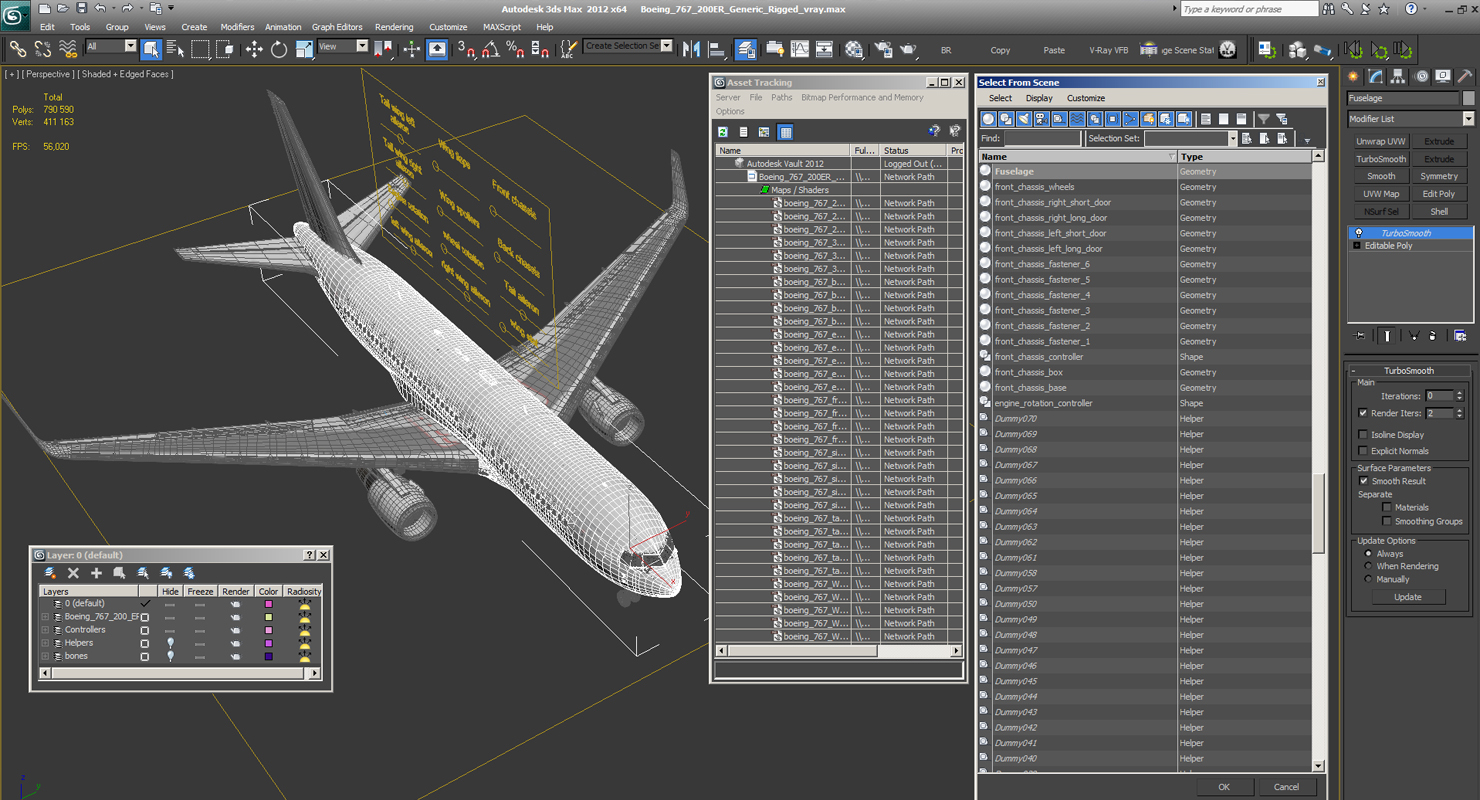Image resolution: width=1480 pixels, height=800 pixels.
Task: Open the Utilities hammer panel tab
Action: click(x=1464, y=76)
